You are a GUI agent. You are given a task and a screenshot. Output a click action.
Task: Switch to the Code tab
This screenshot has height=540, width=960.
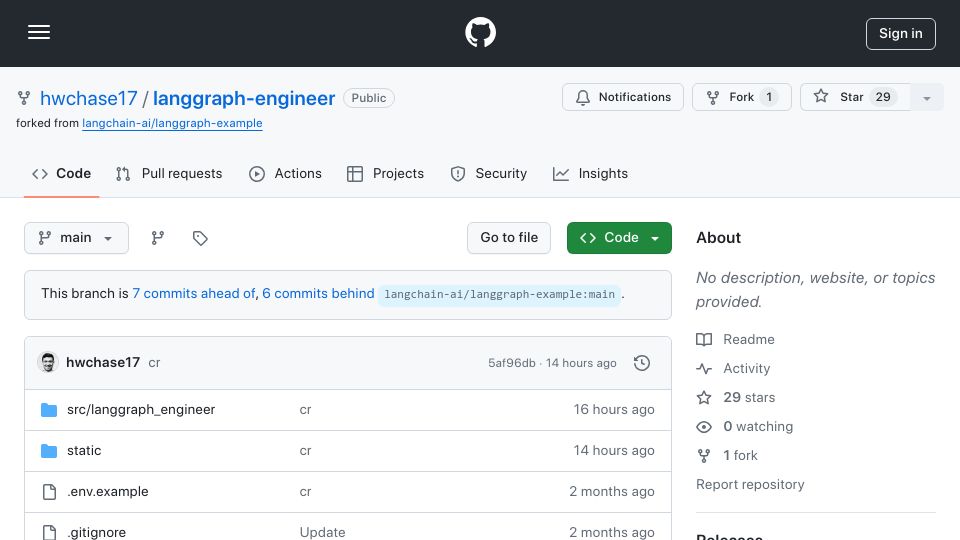tap(61, 174)
